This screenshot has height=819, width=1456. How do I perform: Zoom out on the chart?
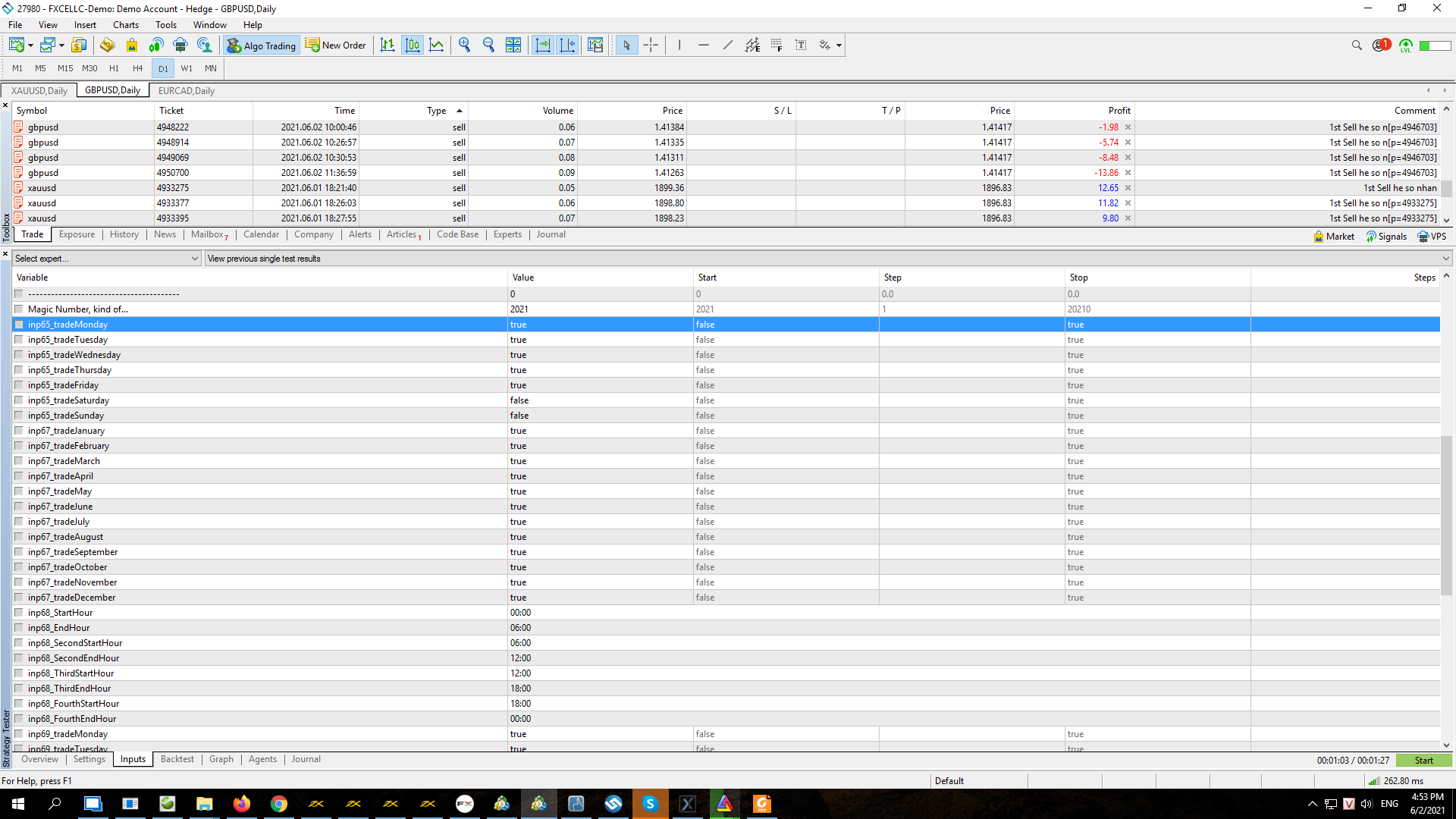pyautogui.click(x=488, y=45)
